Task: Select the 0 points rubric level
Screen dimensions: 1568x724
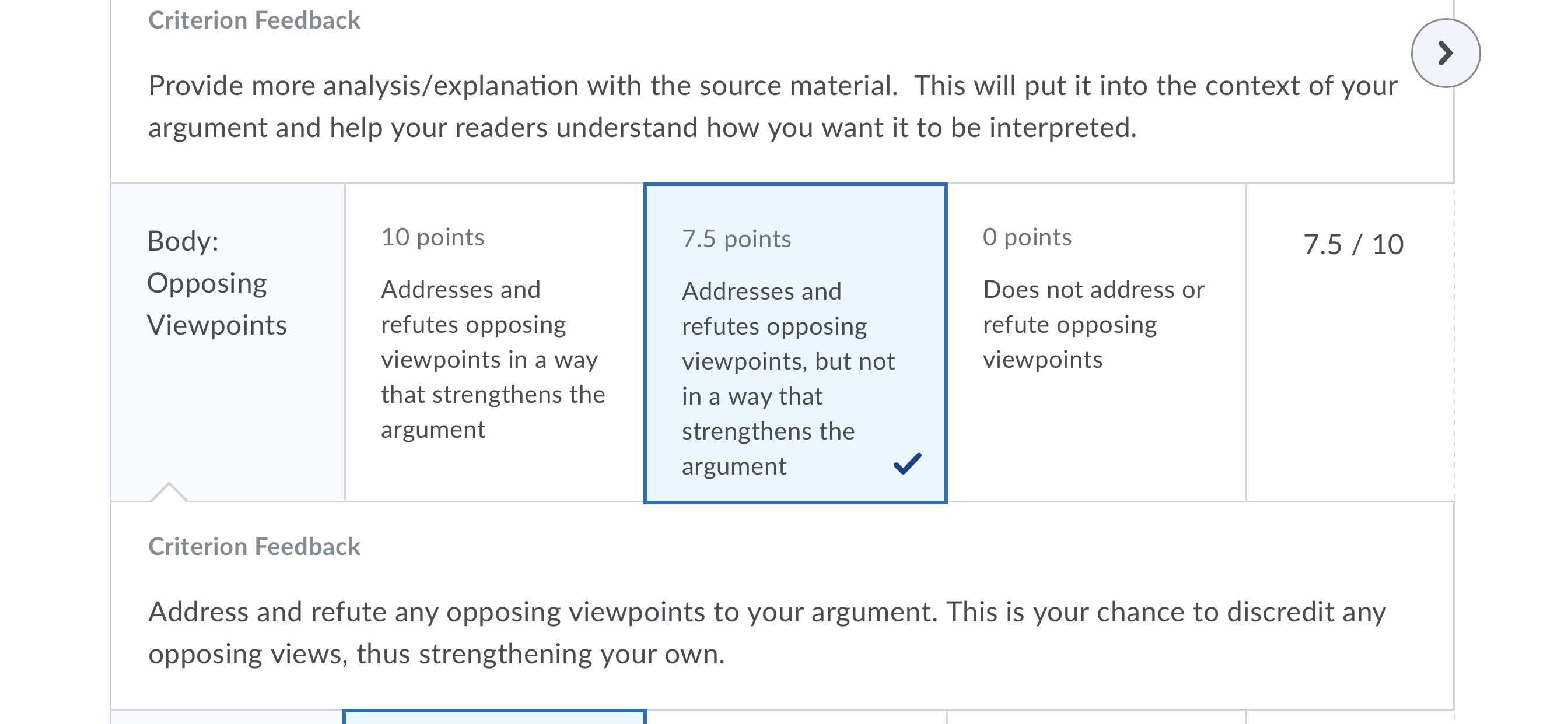Action: click(1096, 343)
